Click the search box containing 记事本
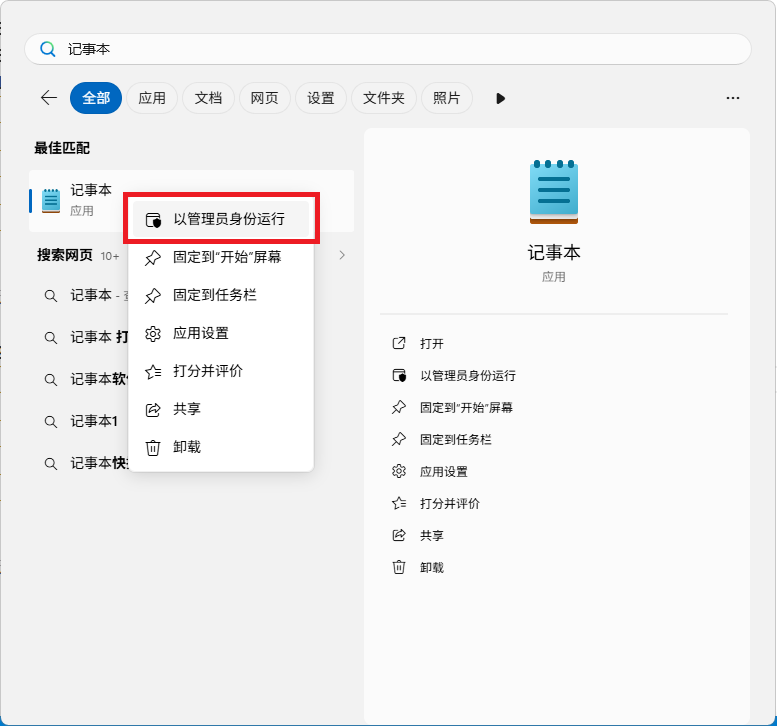 (x=388, y=49)
